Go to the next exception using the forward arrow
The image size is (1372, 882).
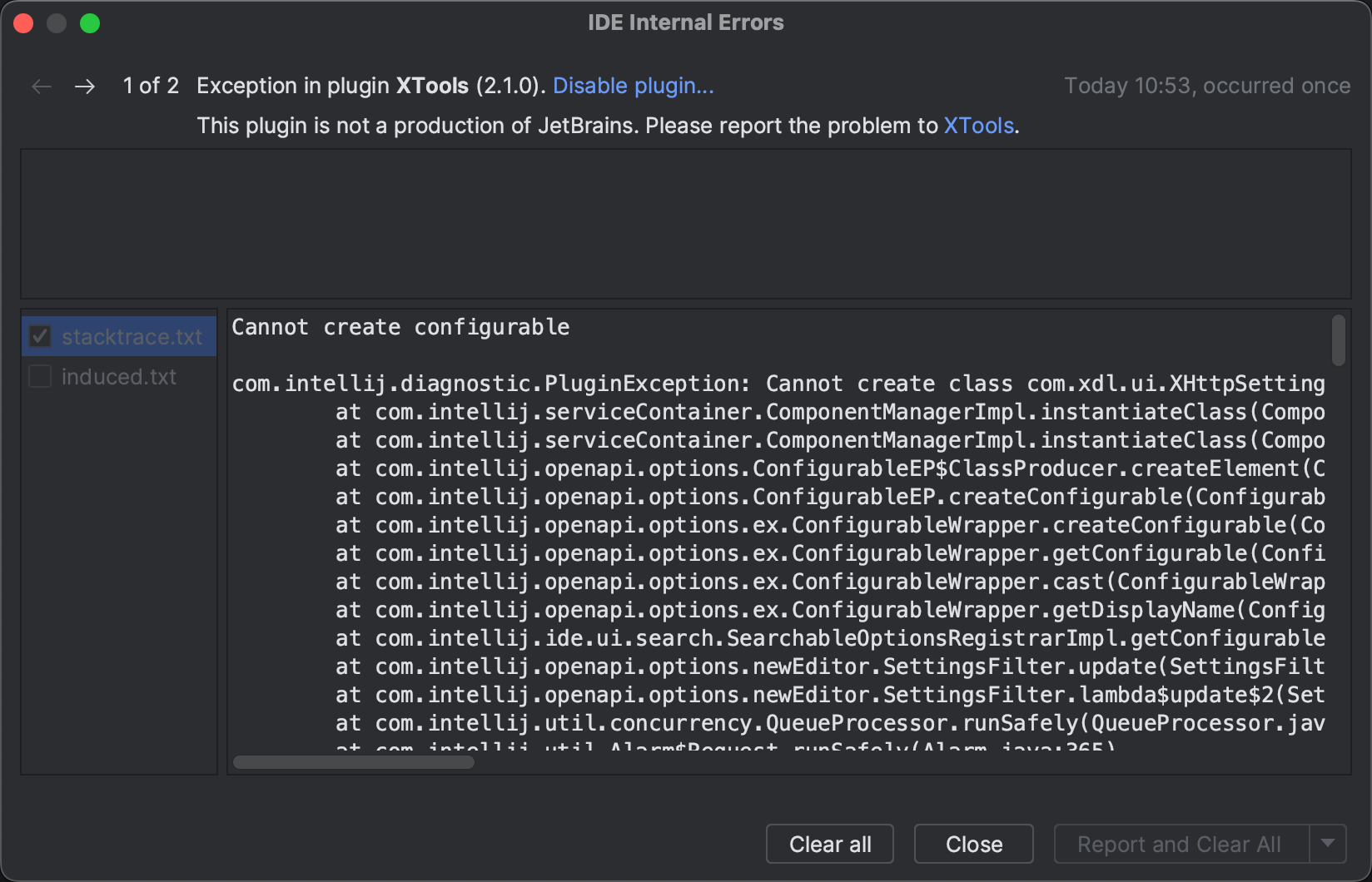coord(85,86)
